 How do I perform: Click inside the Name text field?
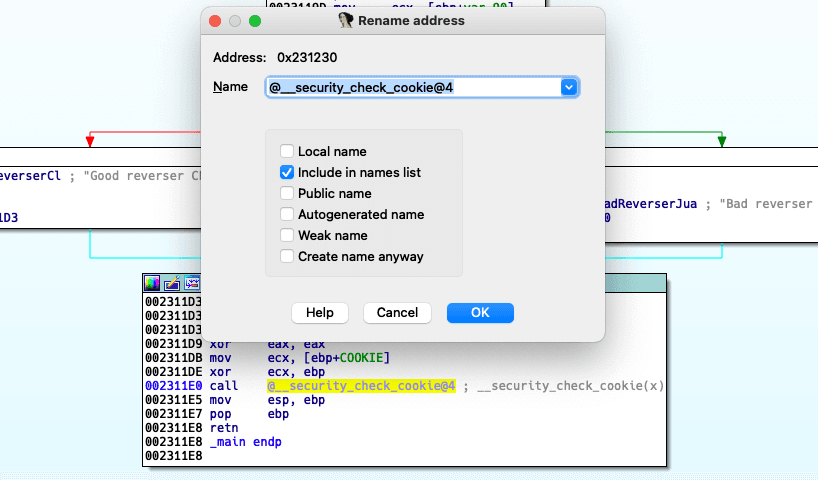[413, 87]
